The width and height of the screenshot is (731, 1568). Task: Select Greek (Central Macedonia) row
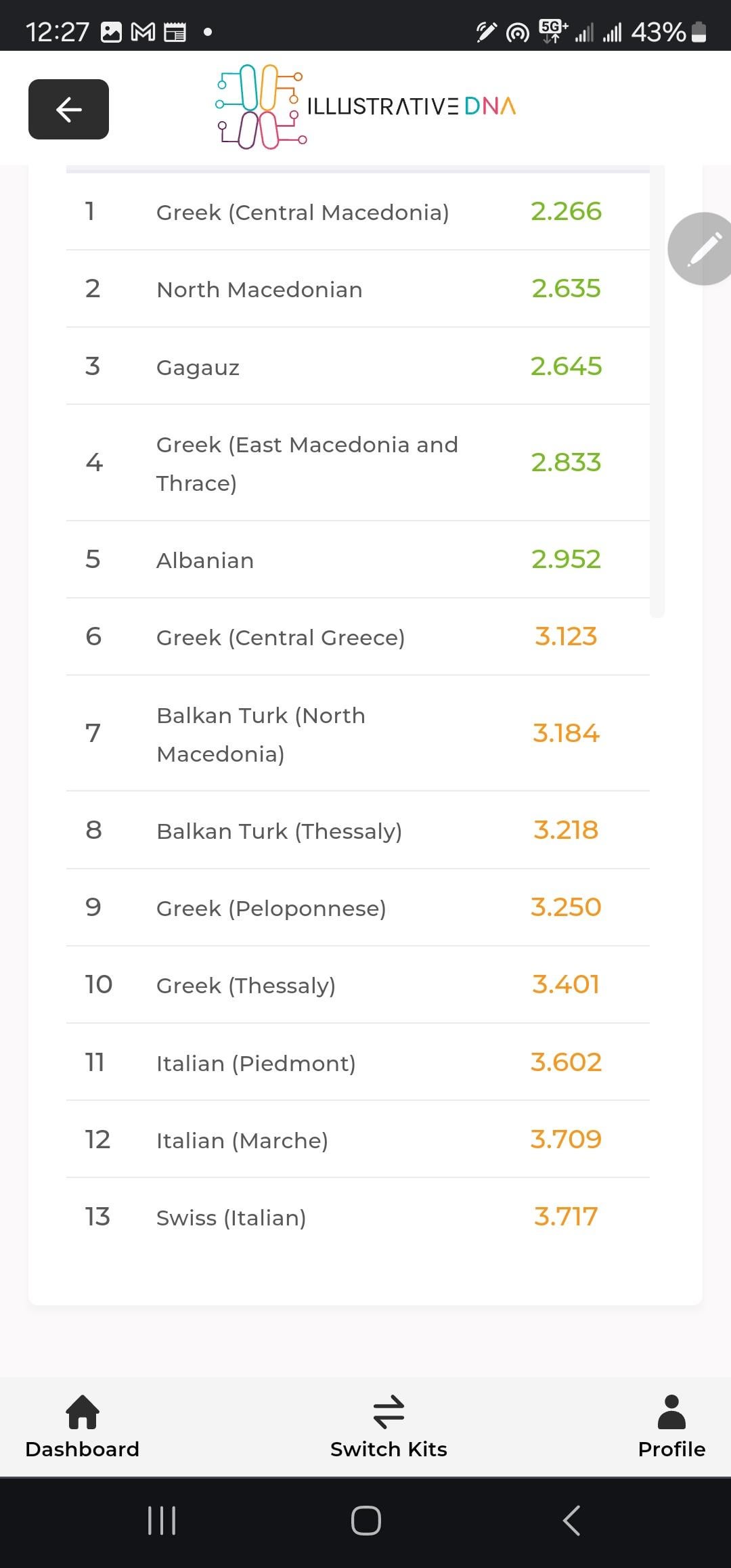coord(358,212)
